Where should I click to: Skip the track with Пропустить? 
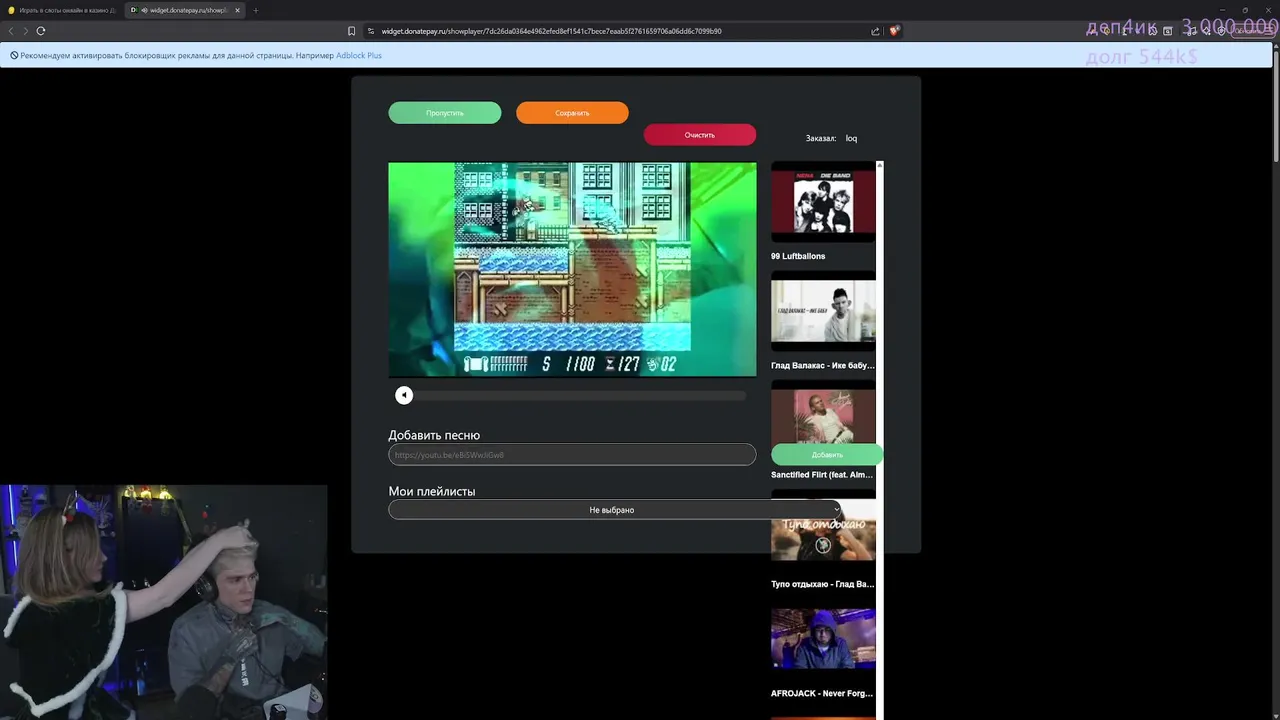pos(445,113)
